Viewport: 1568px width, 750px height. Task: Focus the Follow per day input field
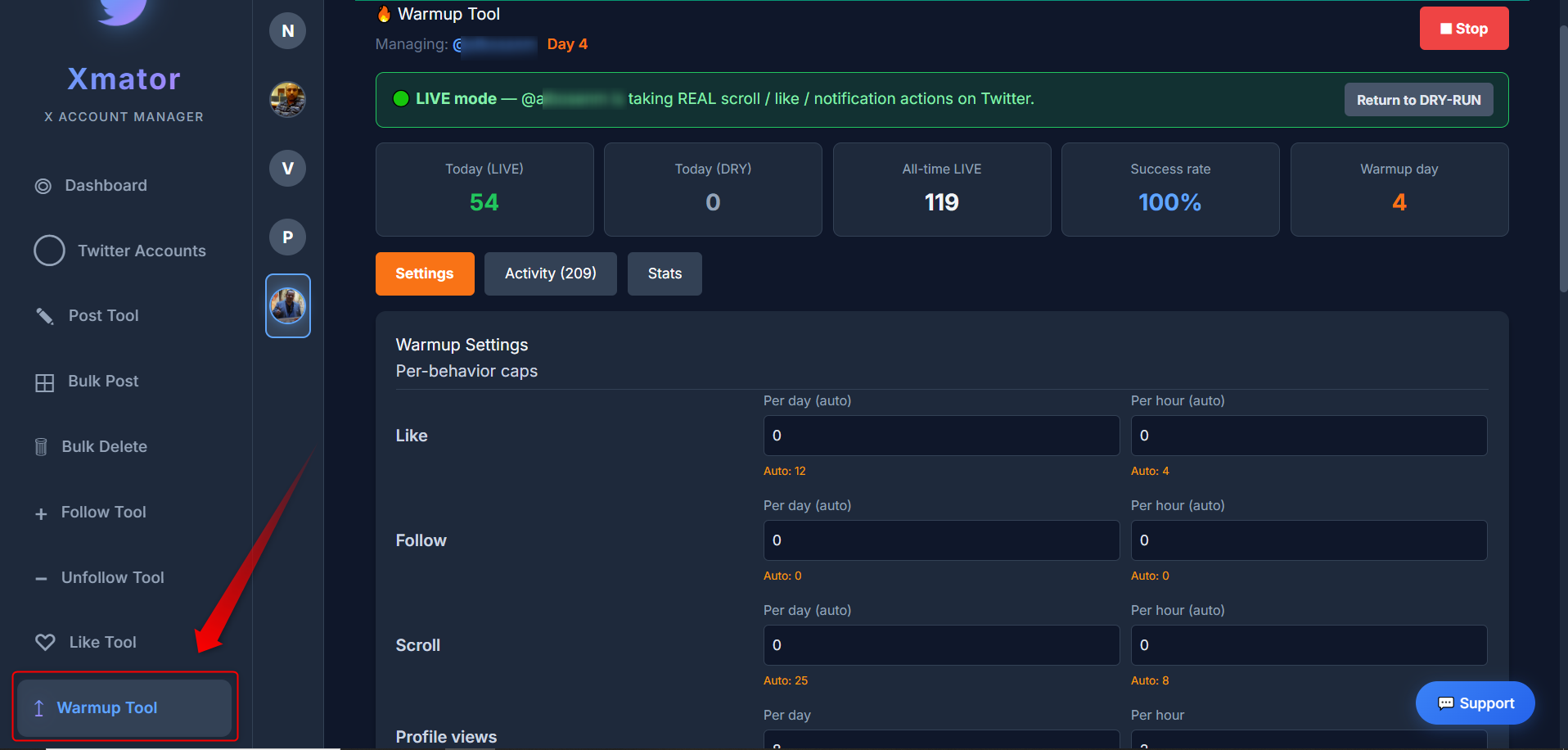[941, 540]
